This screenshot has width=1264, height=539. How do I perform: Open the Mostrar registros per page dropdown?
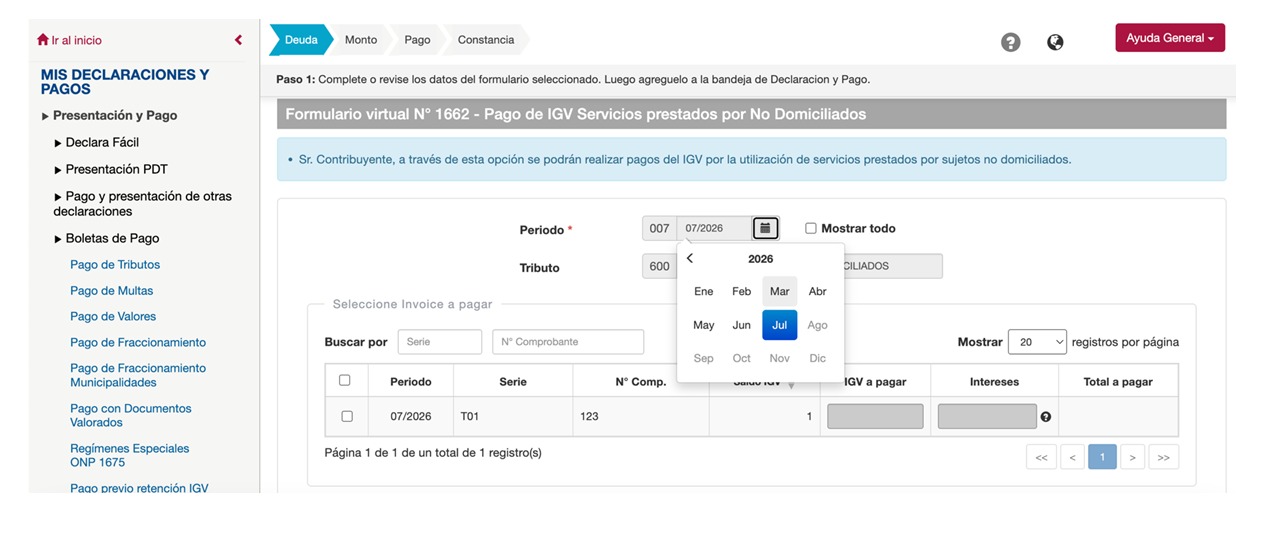1037,342
